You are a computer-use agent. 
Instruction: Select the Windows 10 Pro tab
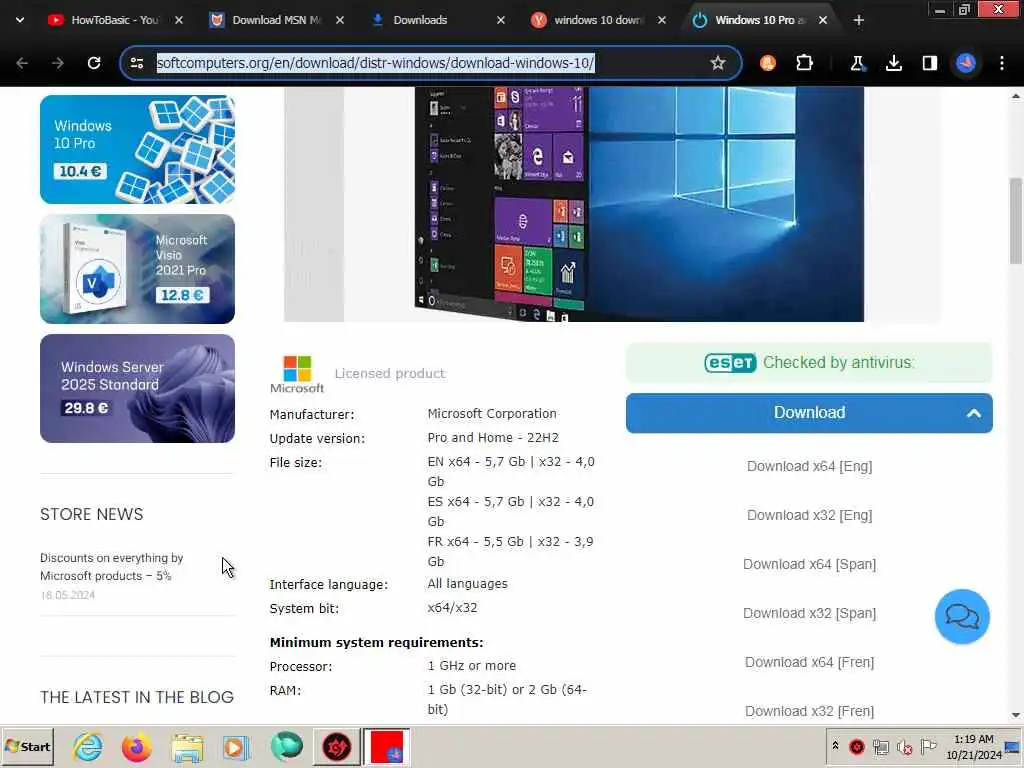coord(760,20)
